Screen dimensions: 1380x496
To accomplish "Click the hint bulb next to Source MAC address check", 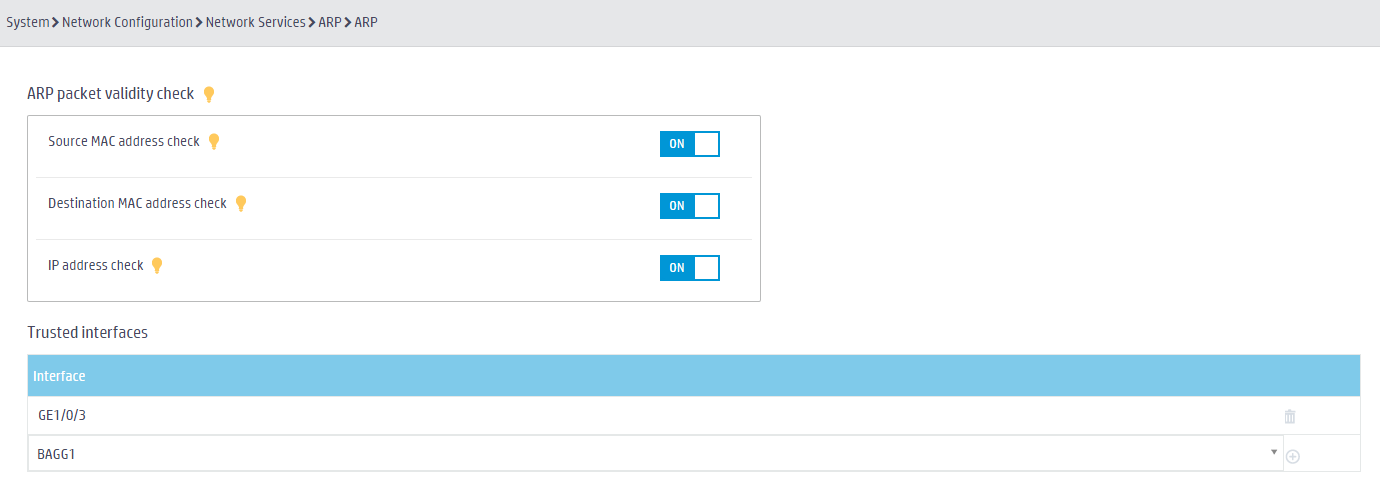I will (x=213, y=141).
